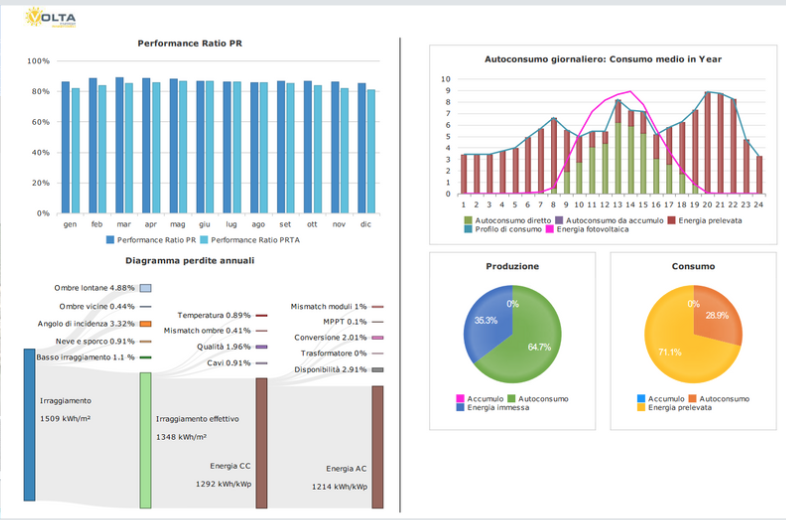
Task: Click the MPPT 0.1% label
Action: click(345, 322)
